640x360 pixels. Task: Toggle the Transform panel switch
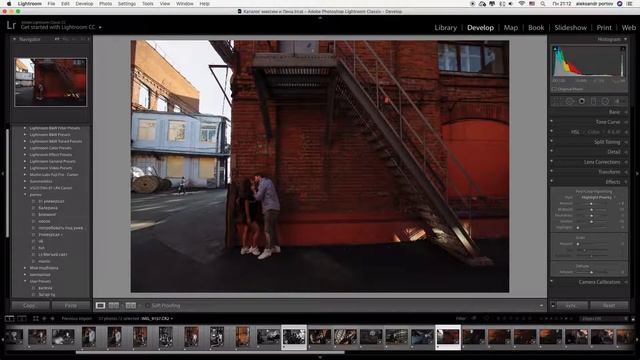551,172
